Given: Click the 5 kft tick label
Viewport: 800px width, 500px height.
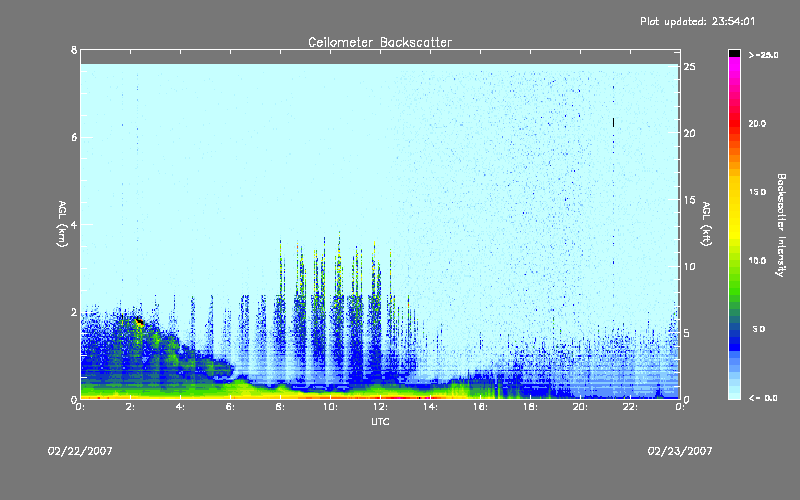Looking at the screenshot, I should pos(687,333).
